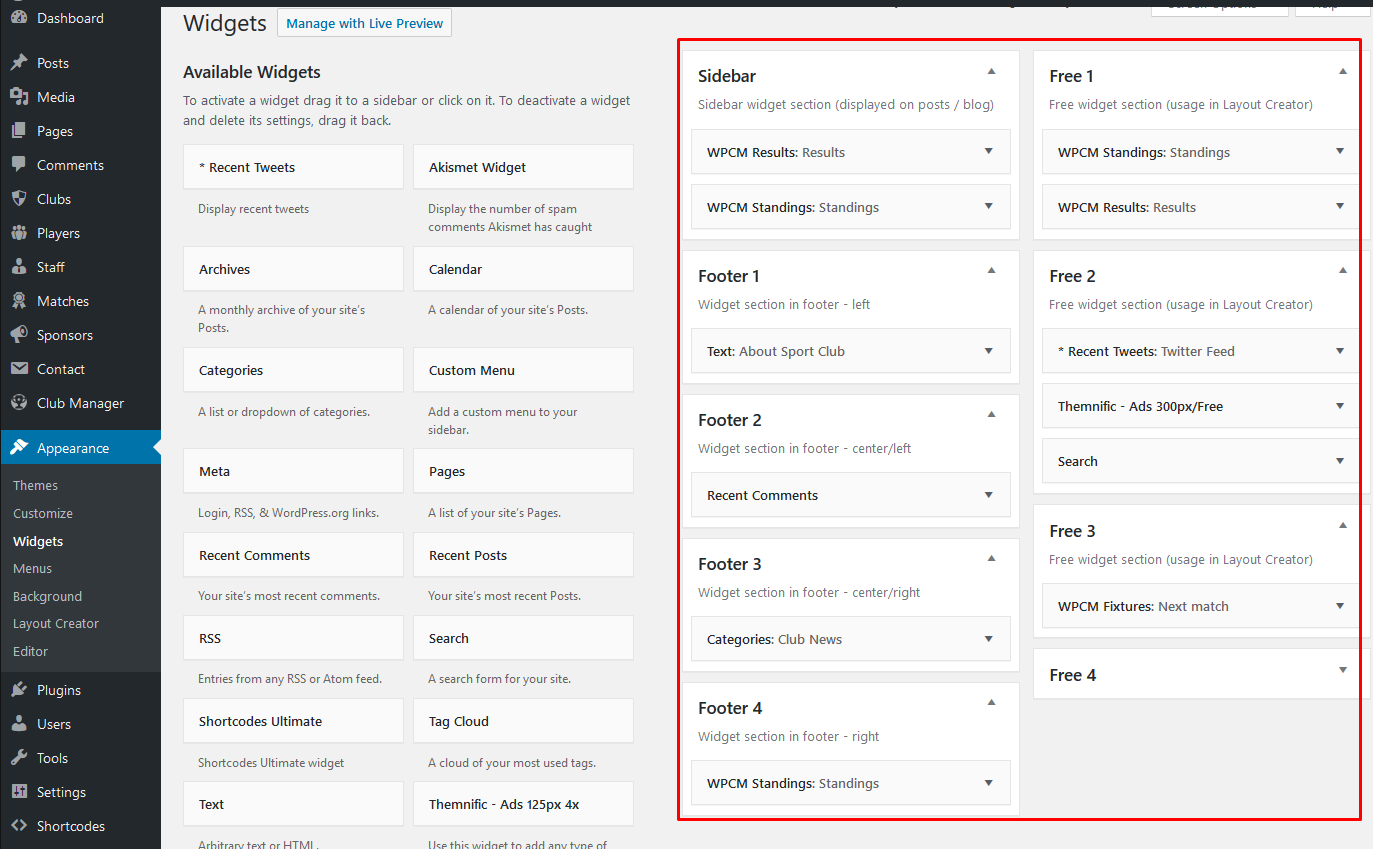
Task: Click the Tools wrench icon
Action: pyautogui.click(x=19, y=758)
